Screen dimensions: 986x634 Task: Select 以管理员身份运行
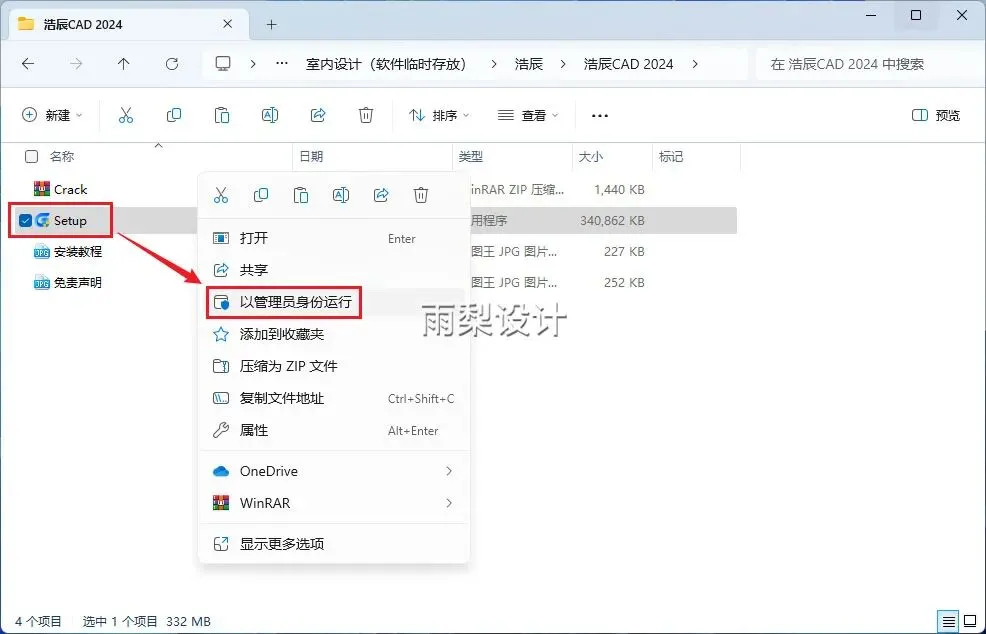coord(333,302)
